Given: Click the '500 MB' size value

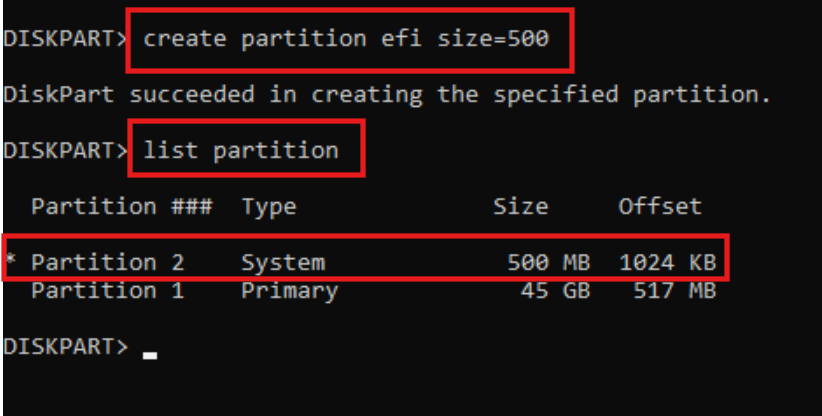Looking at the screenshot, I should coord(548,263).
